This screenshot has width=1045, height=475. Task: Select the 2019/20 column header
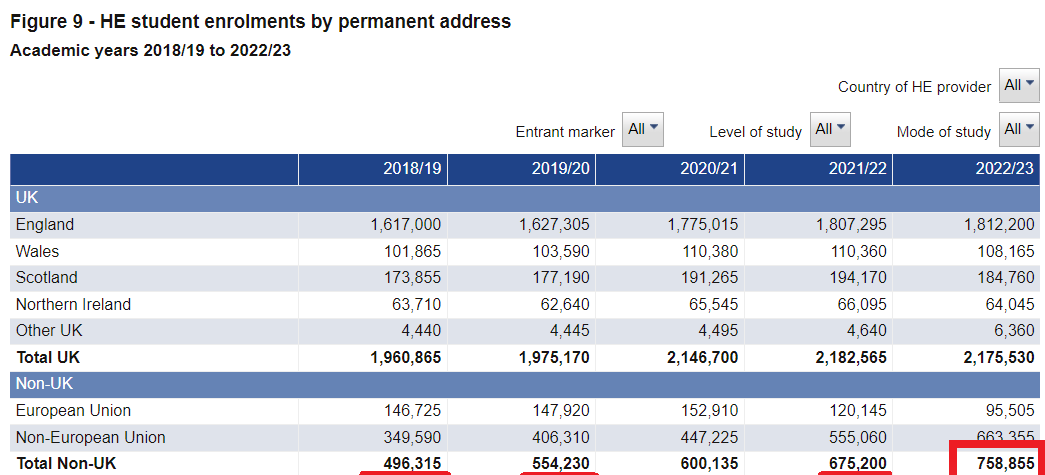(560, 169)
